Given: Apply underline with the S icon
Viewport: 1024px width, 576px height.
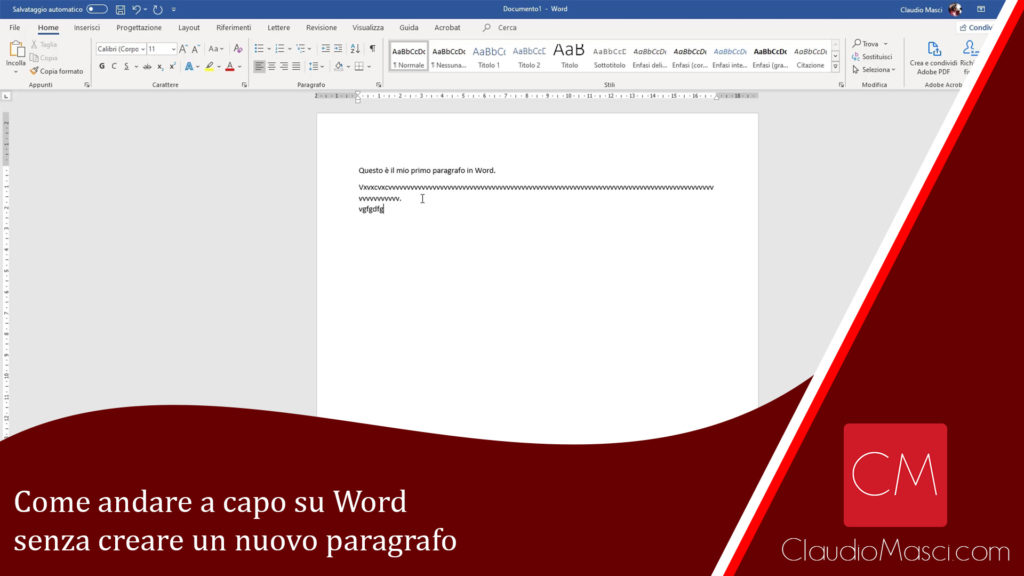Looking at the screenshot, I should click(126, 66).
